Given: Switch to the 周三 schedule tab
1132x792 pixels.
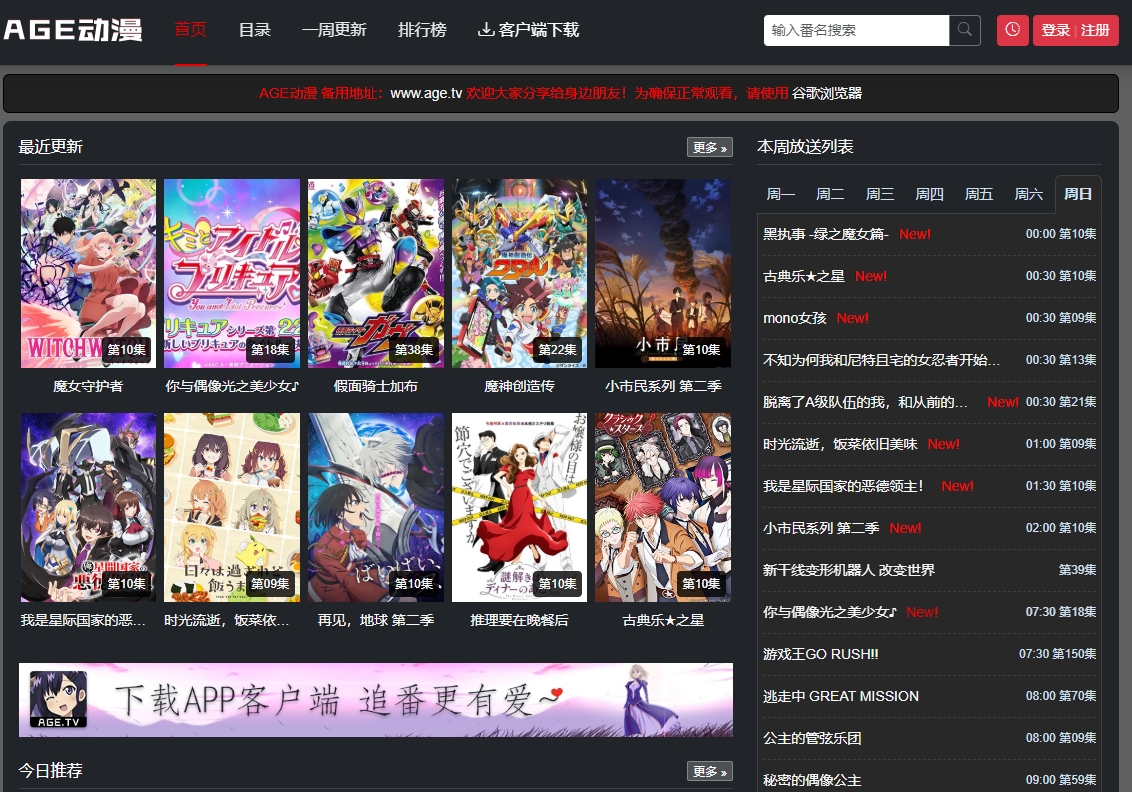Looking at the screenshot, I should (x=879, y=194).
